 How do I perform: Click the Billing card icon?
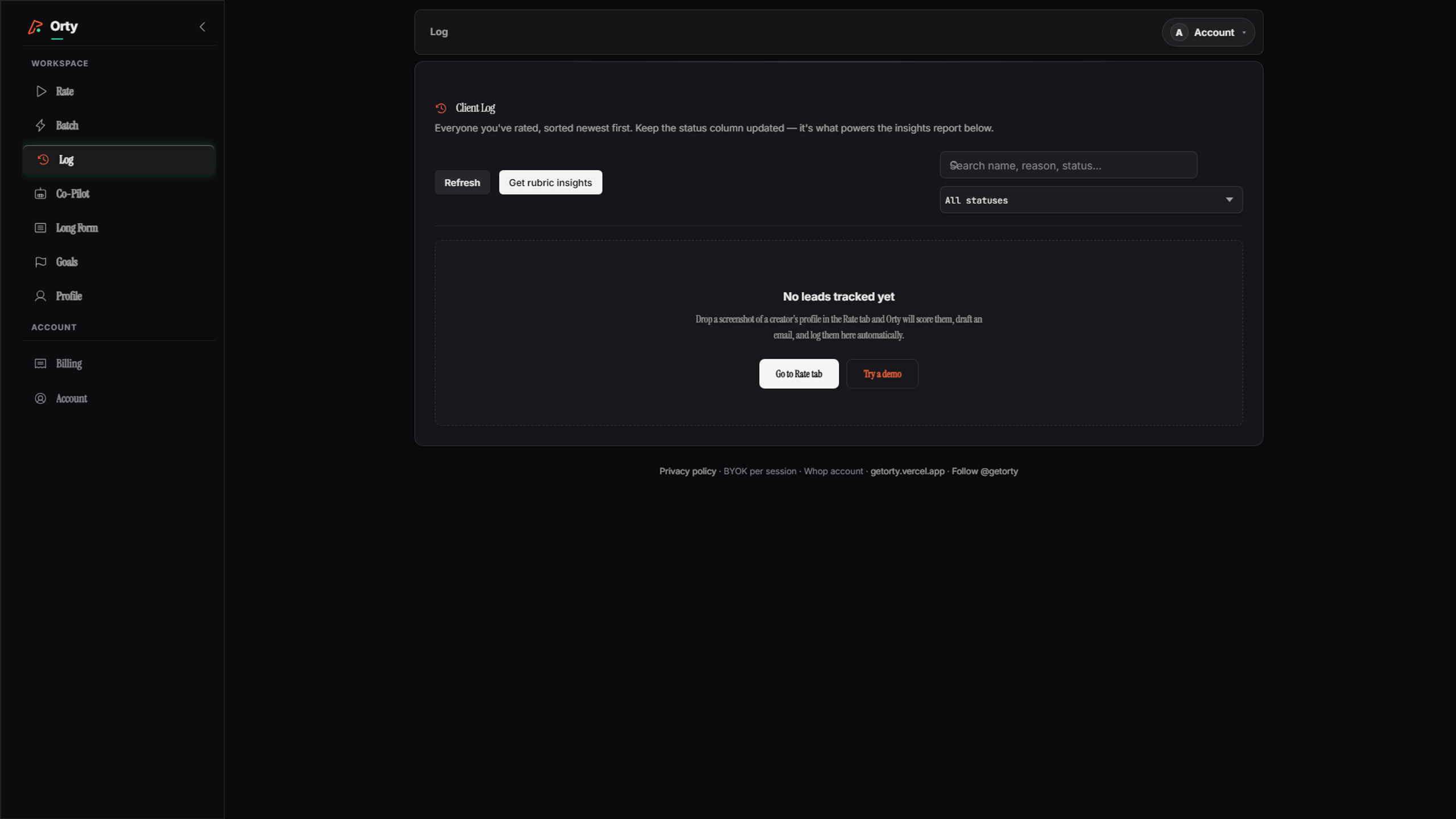(x=40, y=363)
